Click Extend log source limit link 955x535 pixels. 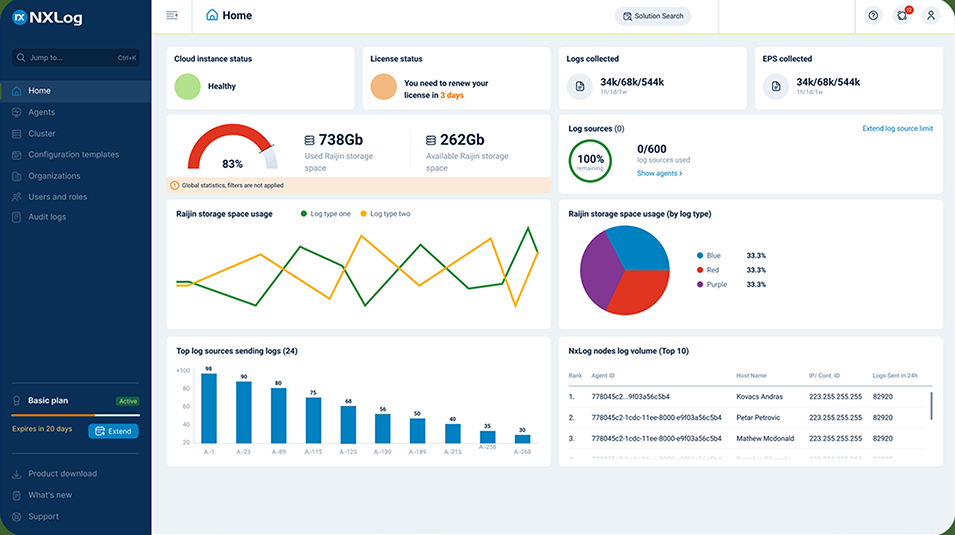897,129
